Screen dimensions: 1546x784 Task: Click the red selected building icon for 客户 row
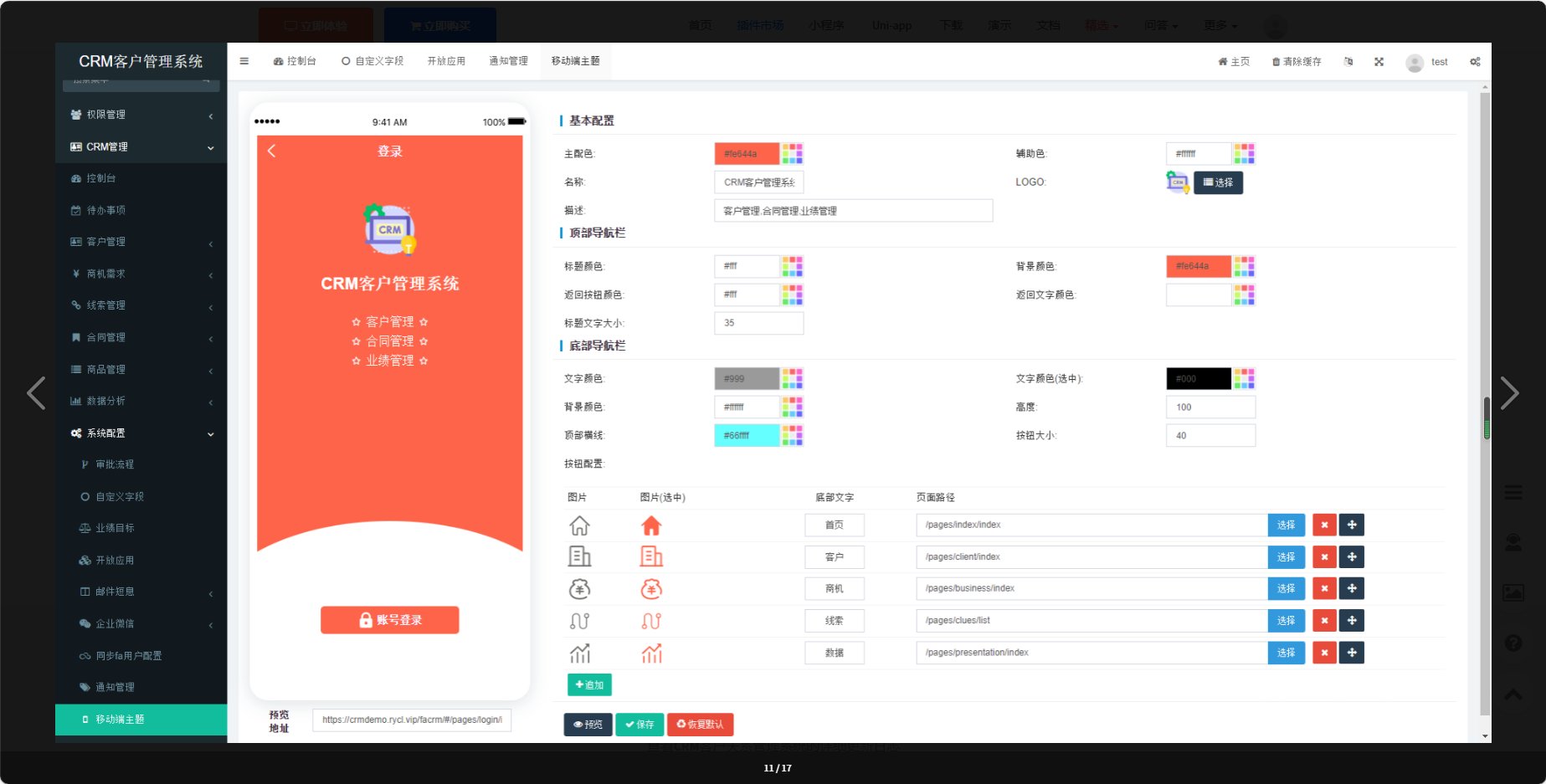tap(651, 556)
